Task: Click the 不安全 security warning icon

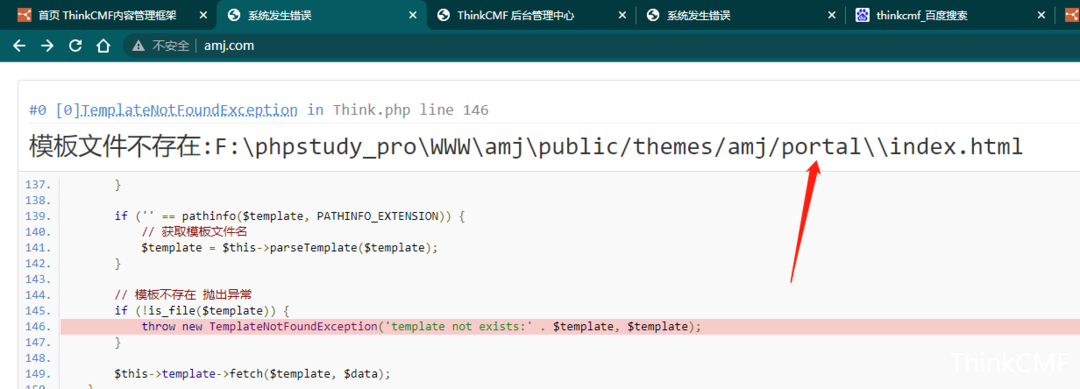Action: tap(138, 46)
